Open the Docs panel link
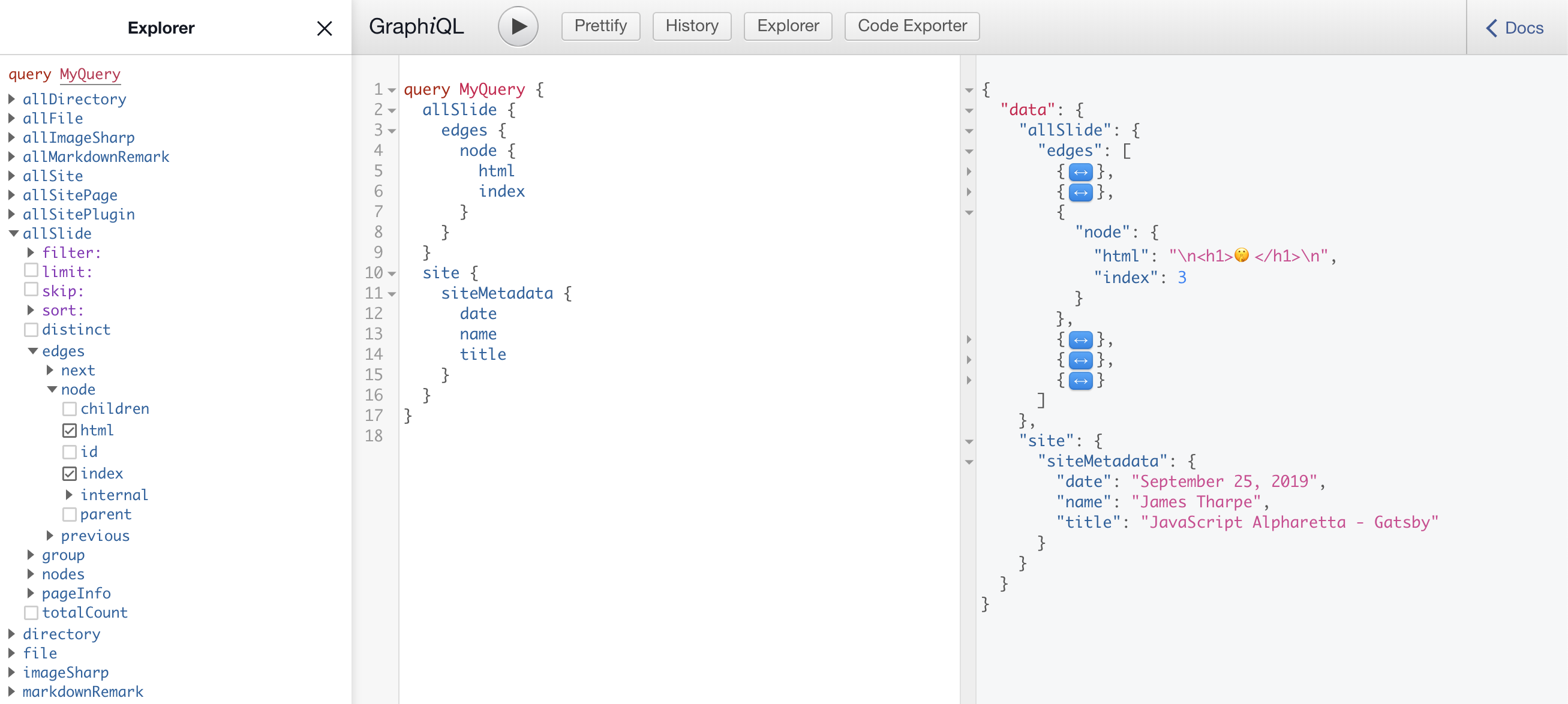Viewport: 1568px width, 704px height. coord(1515,28)
